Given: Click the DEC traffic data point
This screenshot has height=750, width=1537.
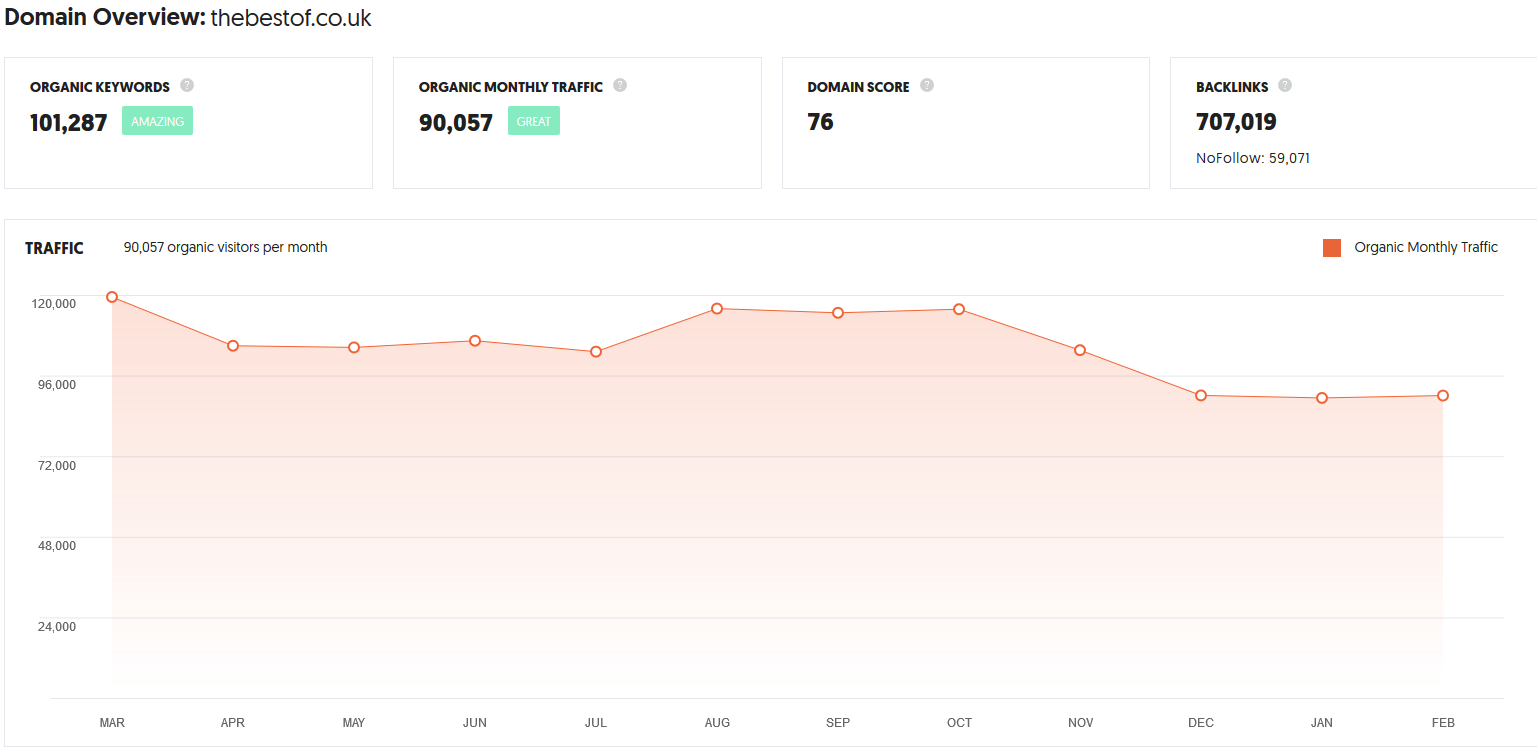Looking at the screenshot, I should point(1201,396).
